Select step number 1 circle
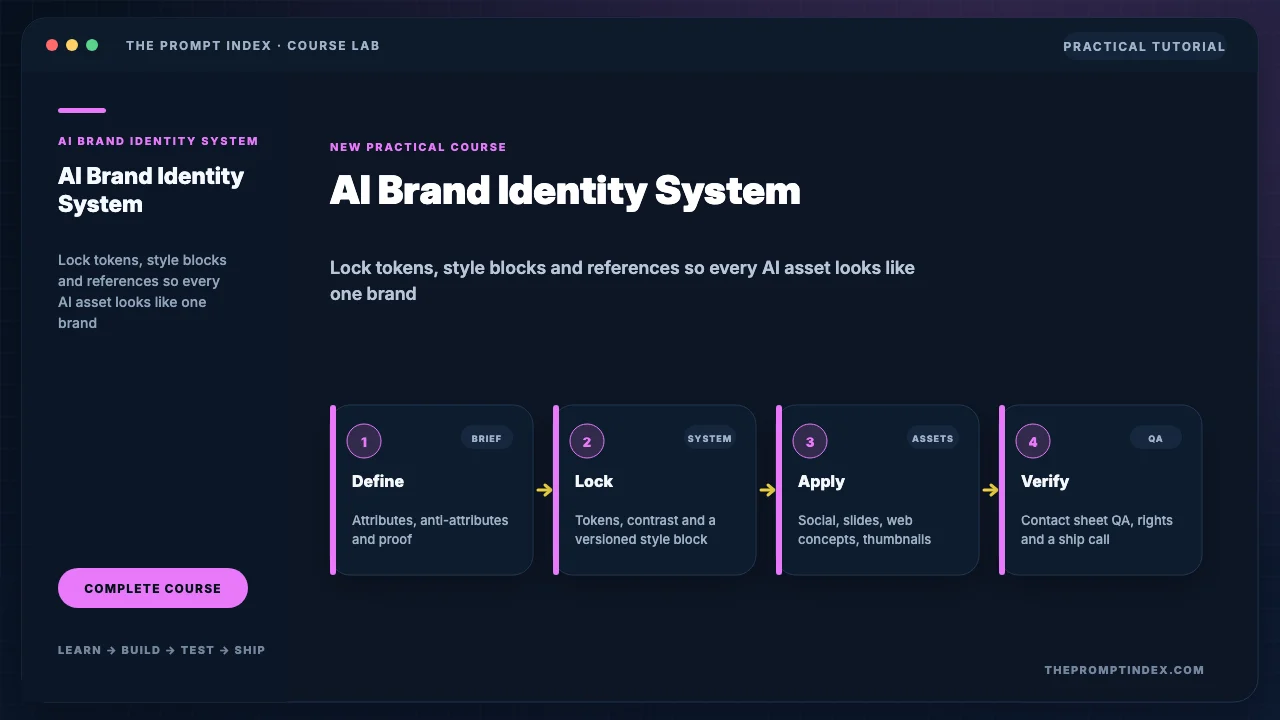The height and width of the screenshot is (720, 1280). coord(364,442)
